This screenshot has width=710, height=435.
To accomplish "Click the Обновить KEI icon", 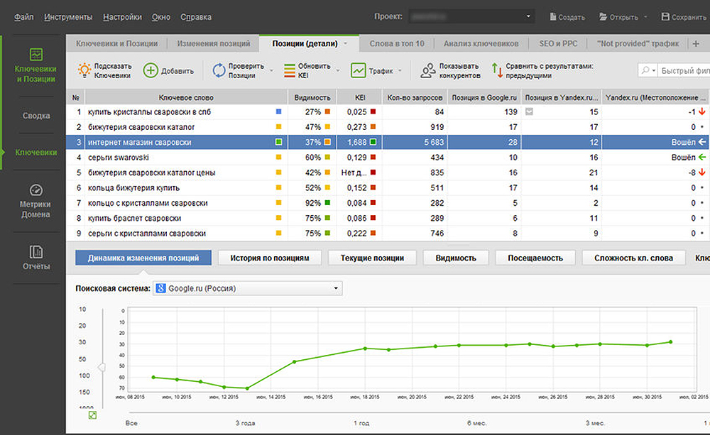I will click(x=288, y=71).
